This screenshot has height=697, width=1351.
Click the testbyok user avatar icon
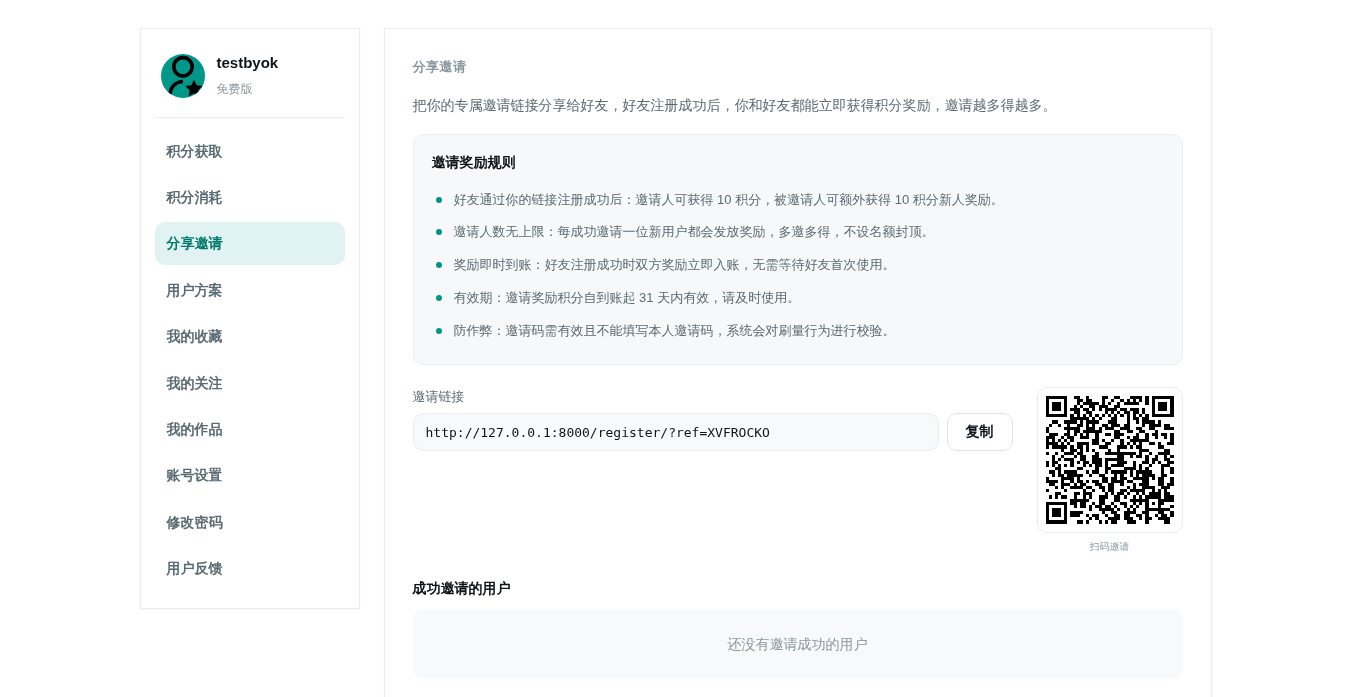pyautogui.click(x=183, y=76)
